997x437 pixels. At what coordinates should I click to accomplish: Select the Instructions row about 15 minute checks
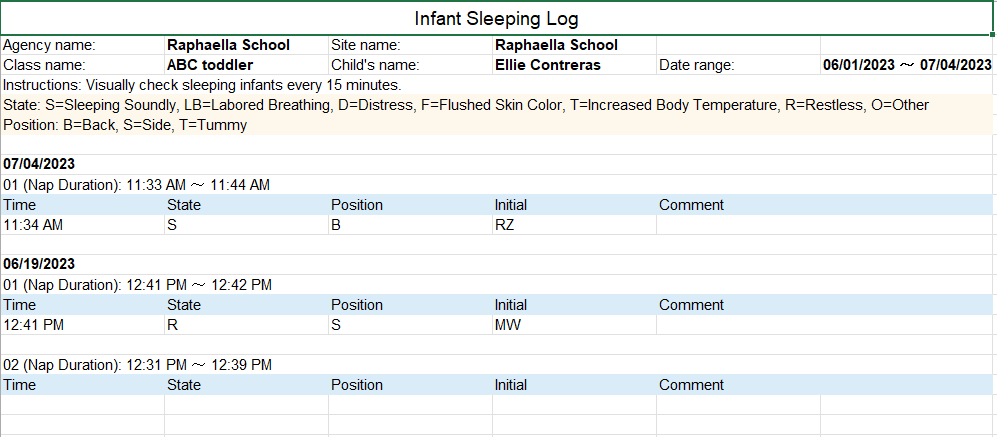tap(202, 85)
